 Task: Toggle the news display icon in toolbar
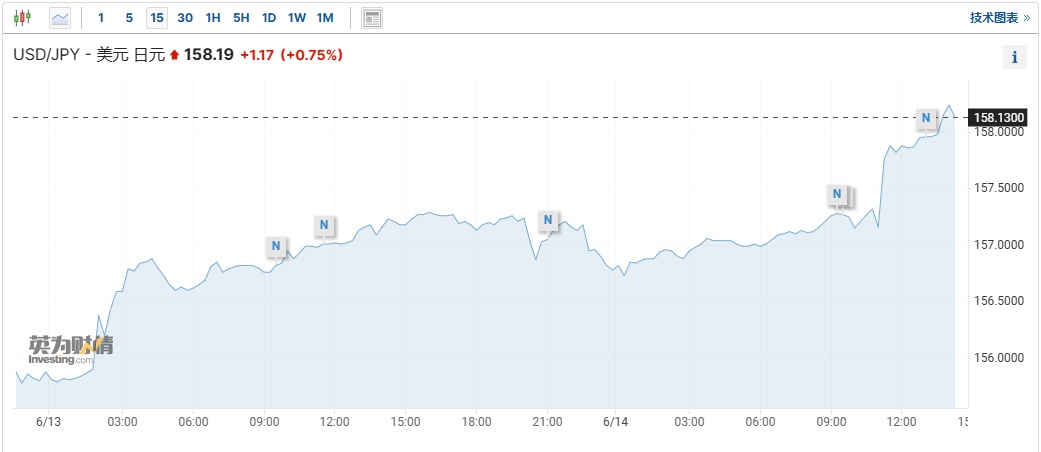click(372, 18)
